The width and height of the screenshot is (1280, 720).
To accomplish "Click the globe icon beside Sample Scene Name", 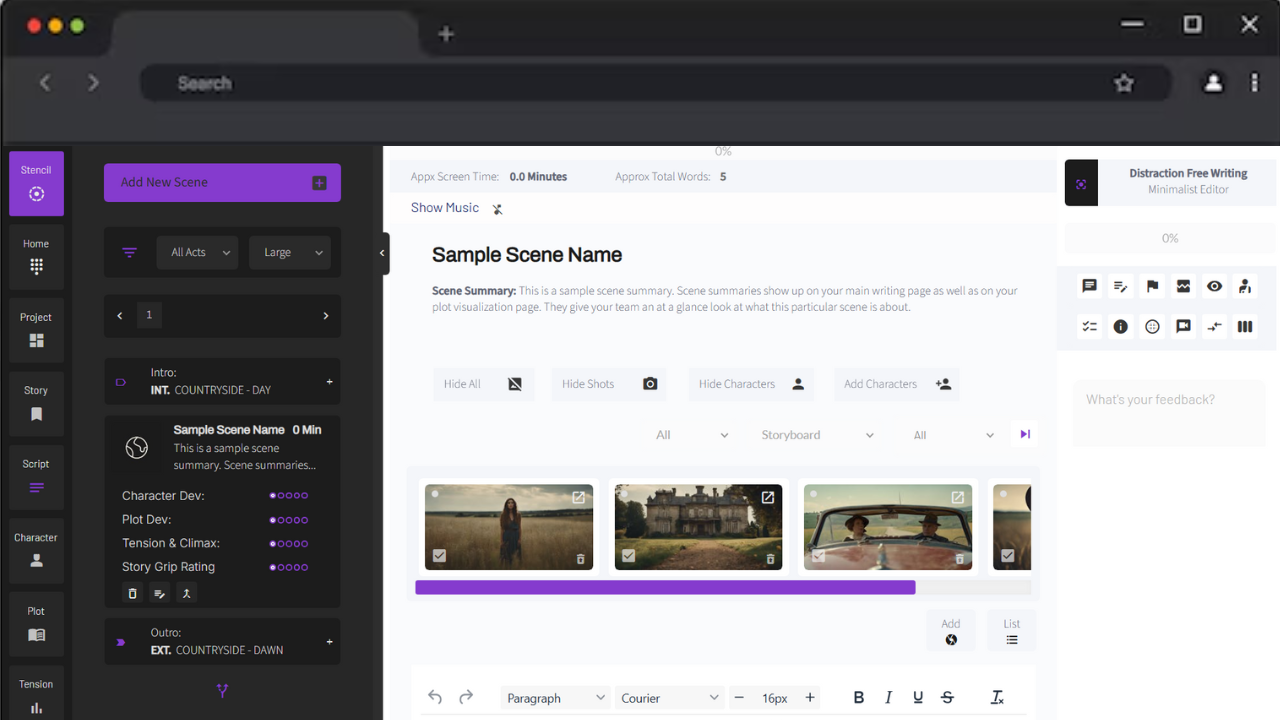I will [x=137, y=448].
